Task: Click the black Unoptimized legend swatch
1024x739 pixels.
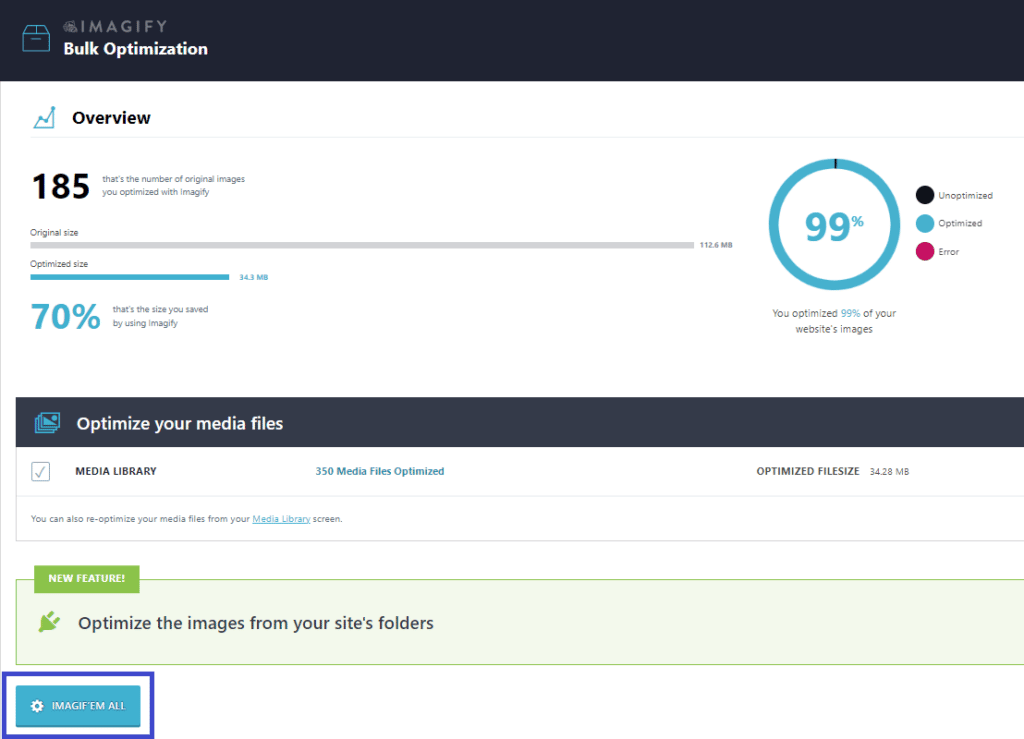Action: (x=925, y=195)
